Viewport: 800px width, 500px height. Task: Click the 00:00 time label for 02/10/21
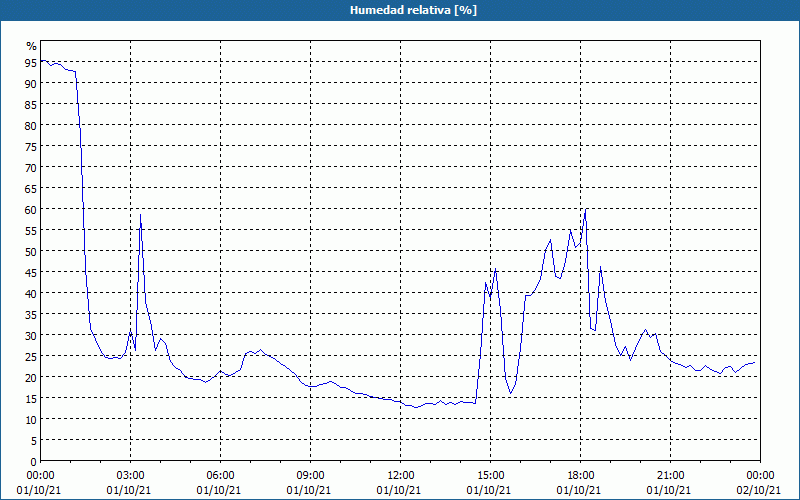point(760,476)
